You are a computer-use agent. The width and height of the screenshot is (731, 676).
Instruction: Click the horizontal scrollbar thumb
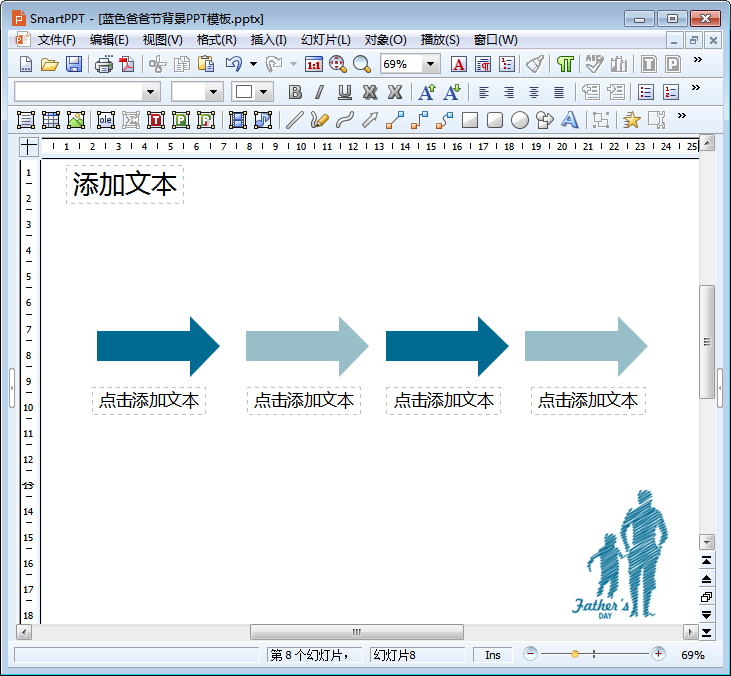point(357,632)
